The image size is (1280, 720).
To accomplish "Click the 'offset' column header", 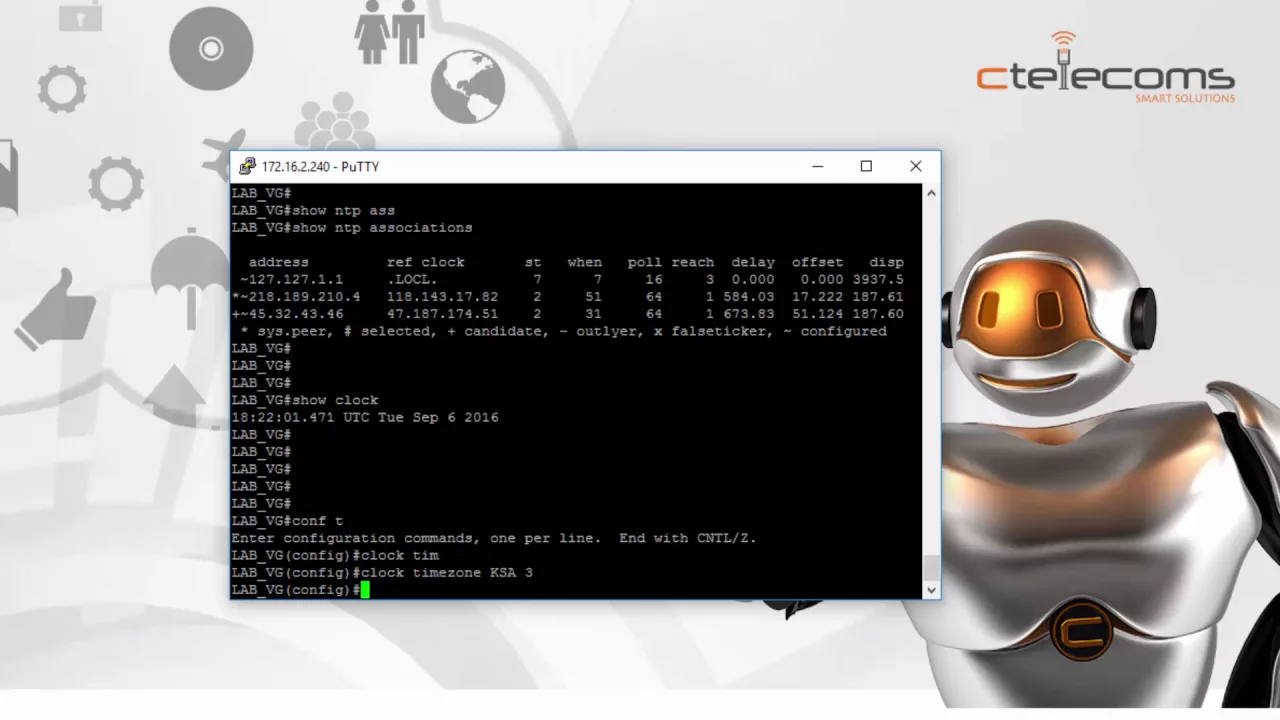I will [x=817, y=262].
